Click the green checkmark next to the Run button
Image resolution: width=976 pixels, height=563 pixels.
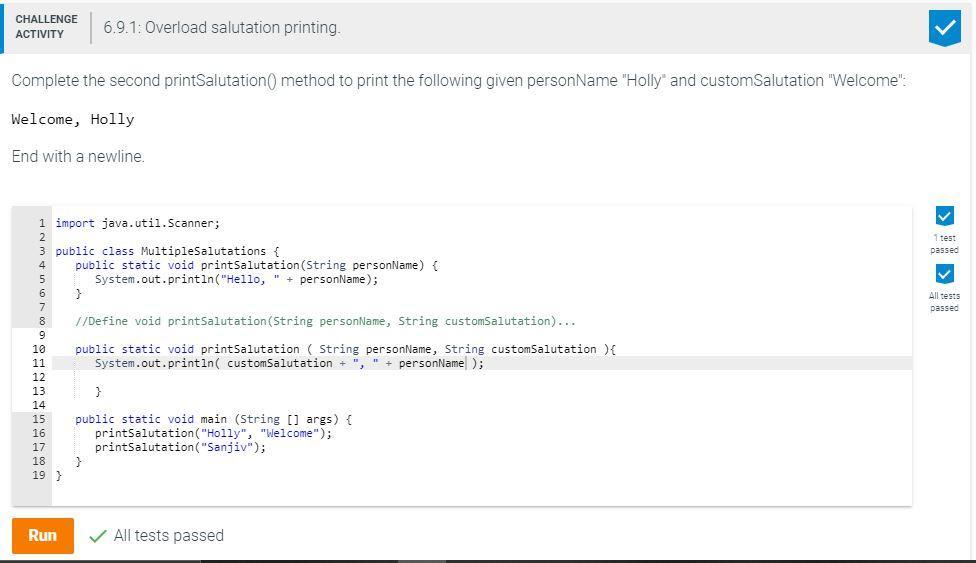[x=97, y=536]
